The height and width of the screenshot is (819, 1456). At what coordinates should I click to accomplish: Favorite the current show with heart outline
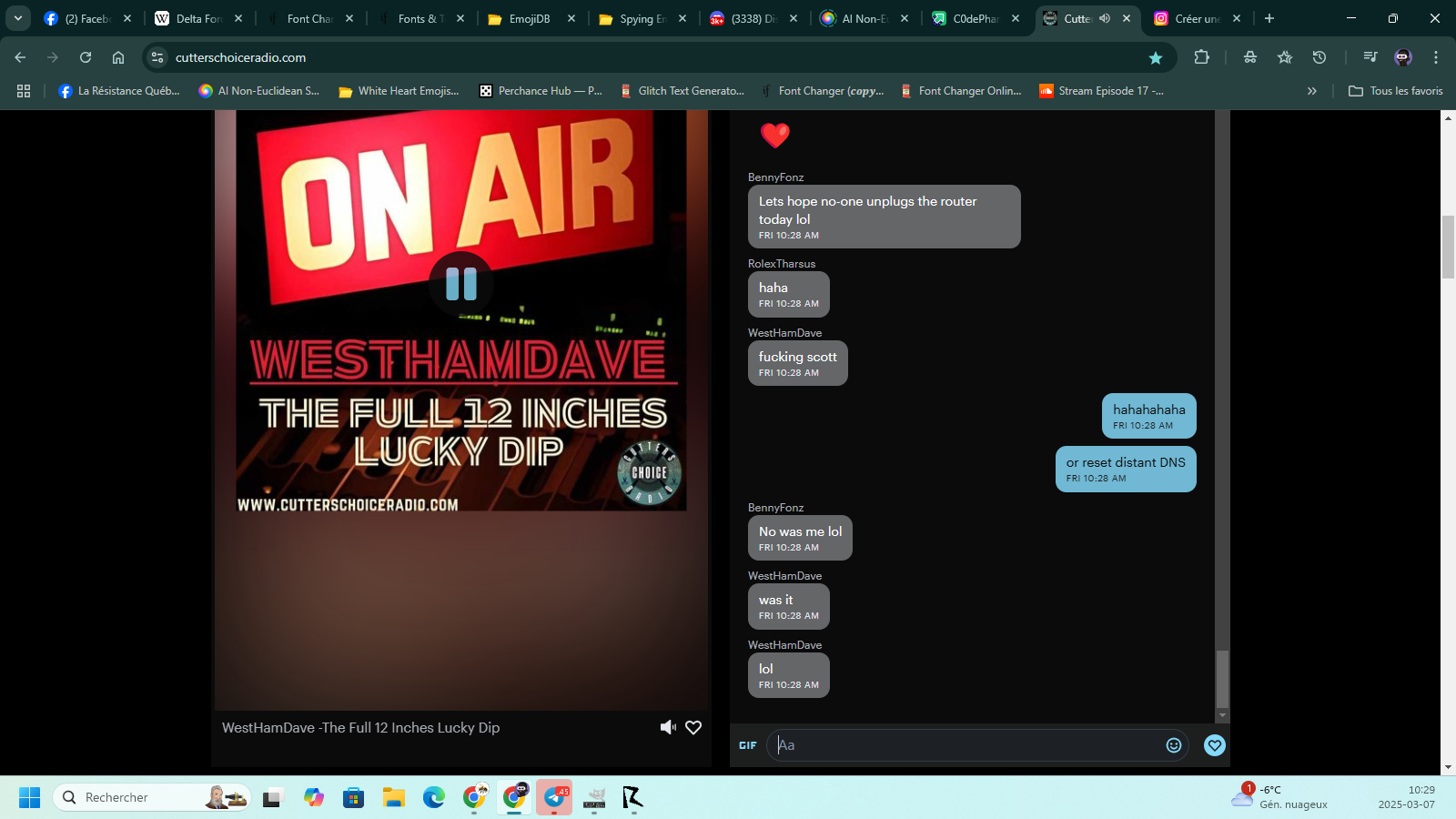(693, 727)
